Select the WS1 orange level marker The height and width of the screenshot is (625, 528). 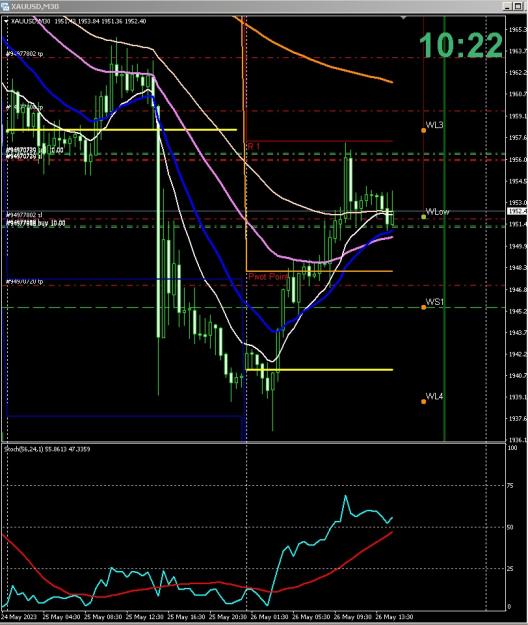[x=424, y=307]
